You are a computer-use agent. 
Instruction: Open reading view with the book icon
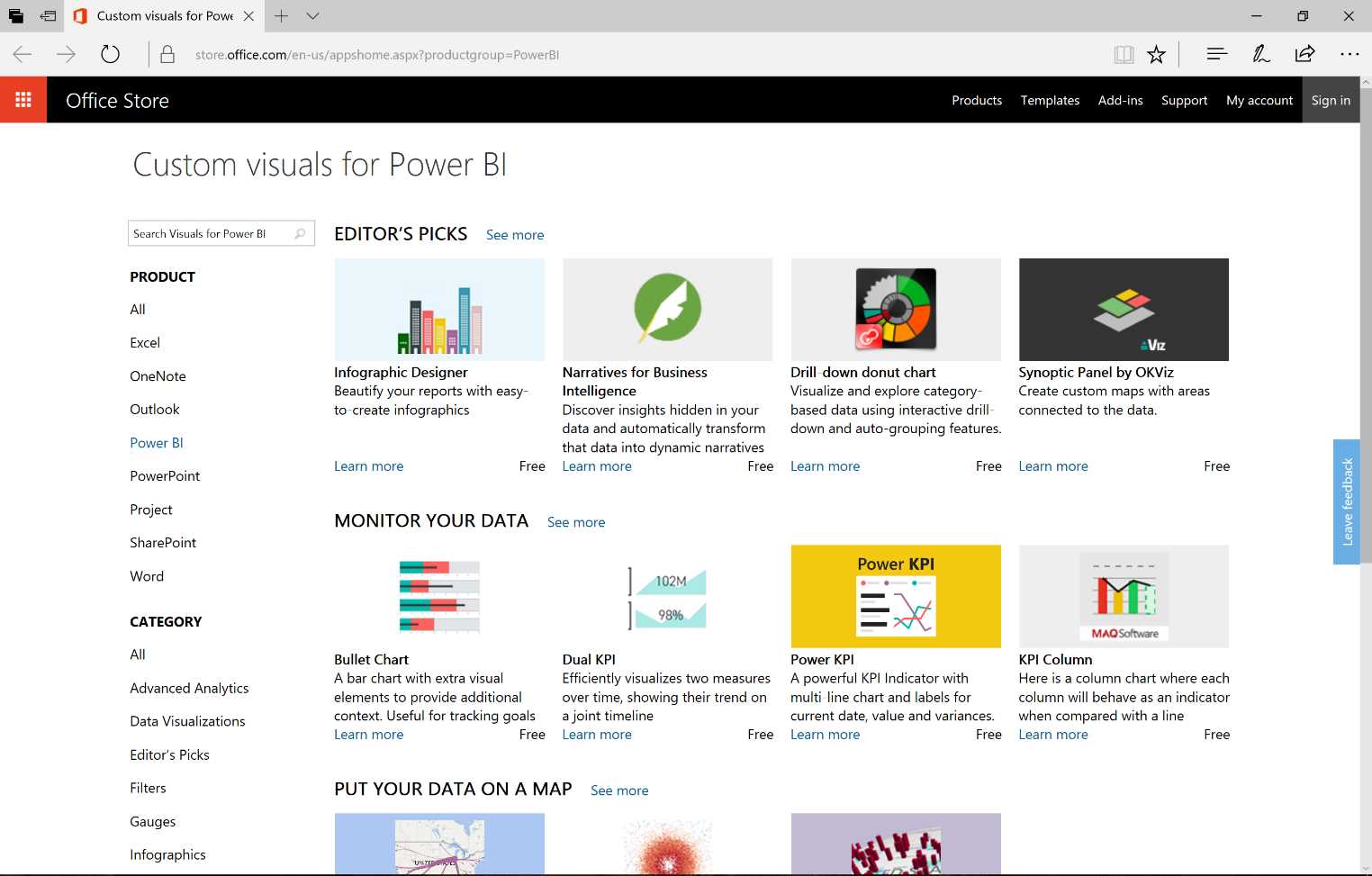tap(1124, 54)
